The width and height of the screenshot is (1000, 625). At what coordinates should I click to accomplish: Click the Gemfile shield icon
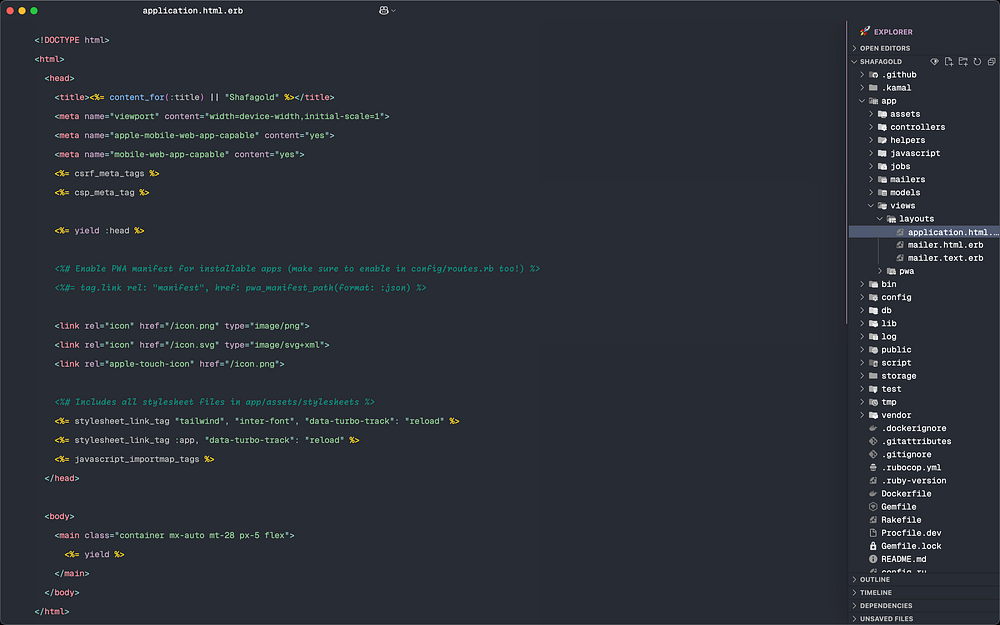873,507
